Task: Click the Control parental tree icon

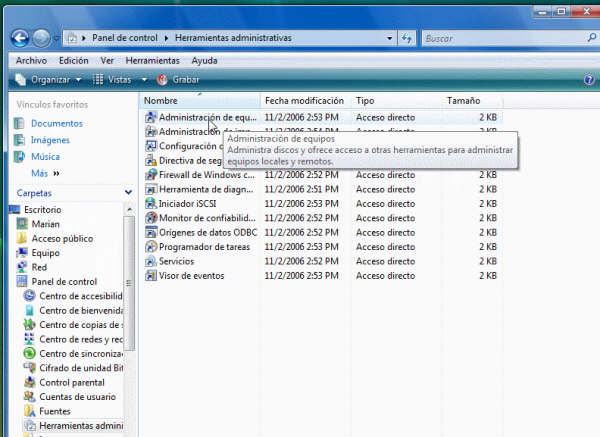Action: 29,382
